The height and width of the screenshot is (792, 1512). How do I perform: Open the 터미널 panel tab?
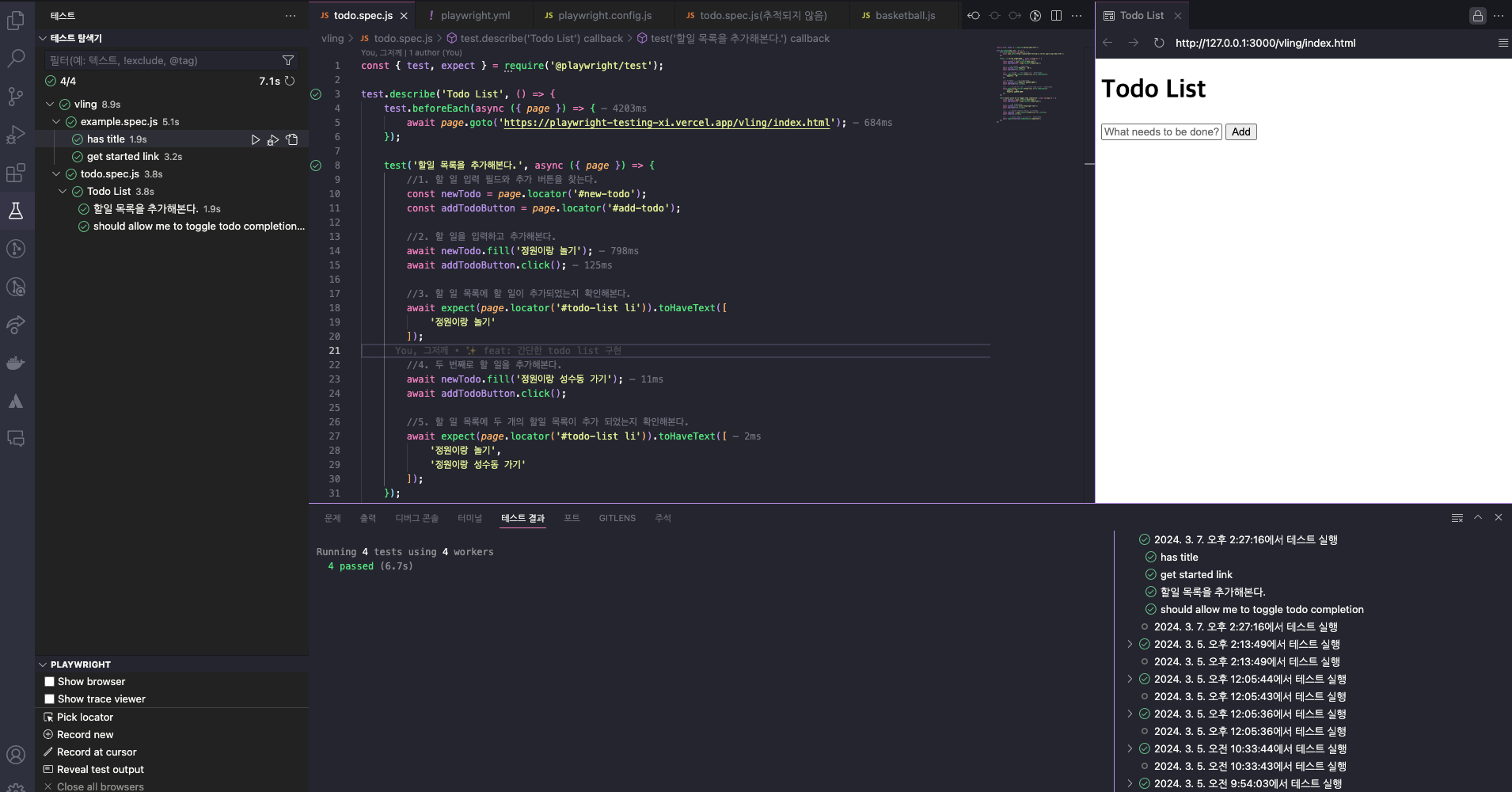(x=469, y=518)
